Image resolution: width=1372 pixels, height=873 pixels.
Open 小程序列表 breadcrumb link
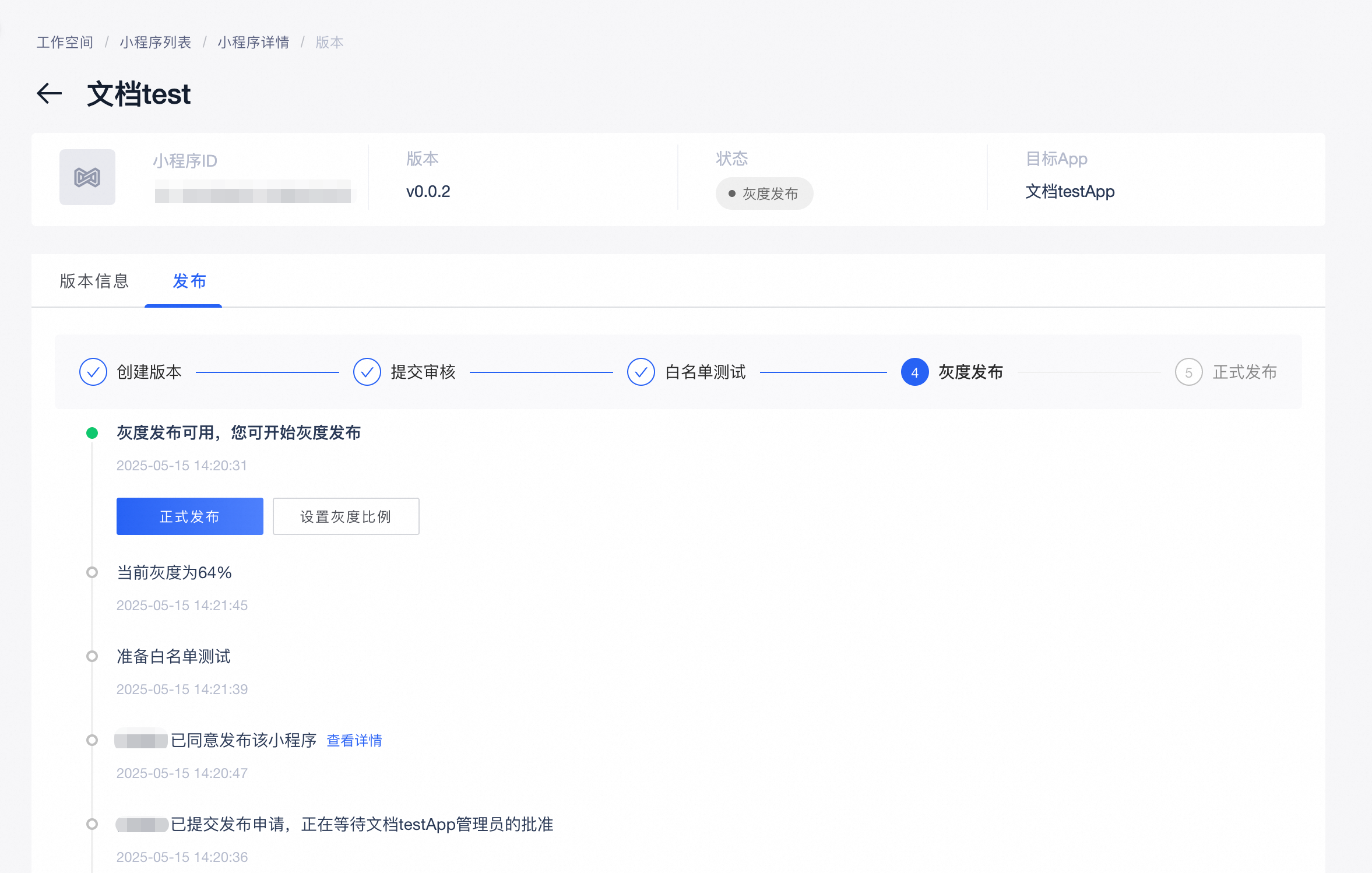click(x=156, y=43)
